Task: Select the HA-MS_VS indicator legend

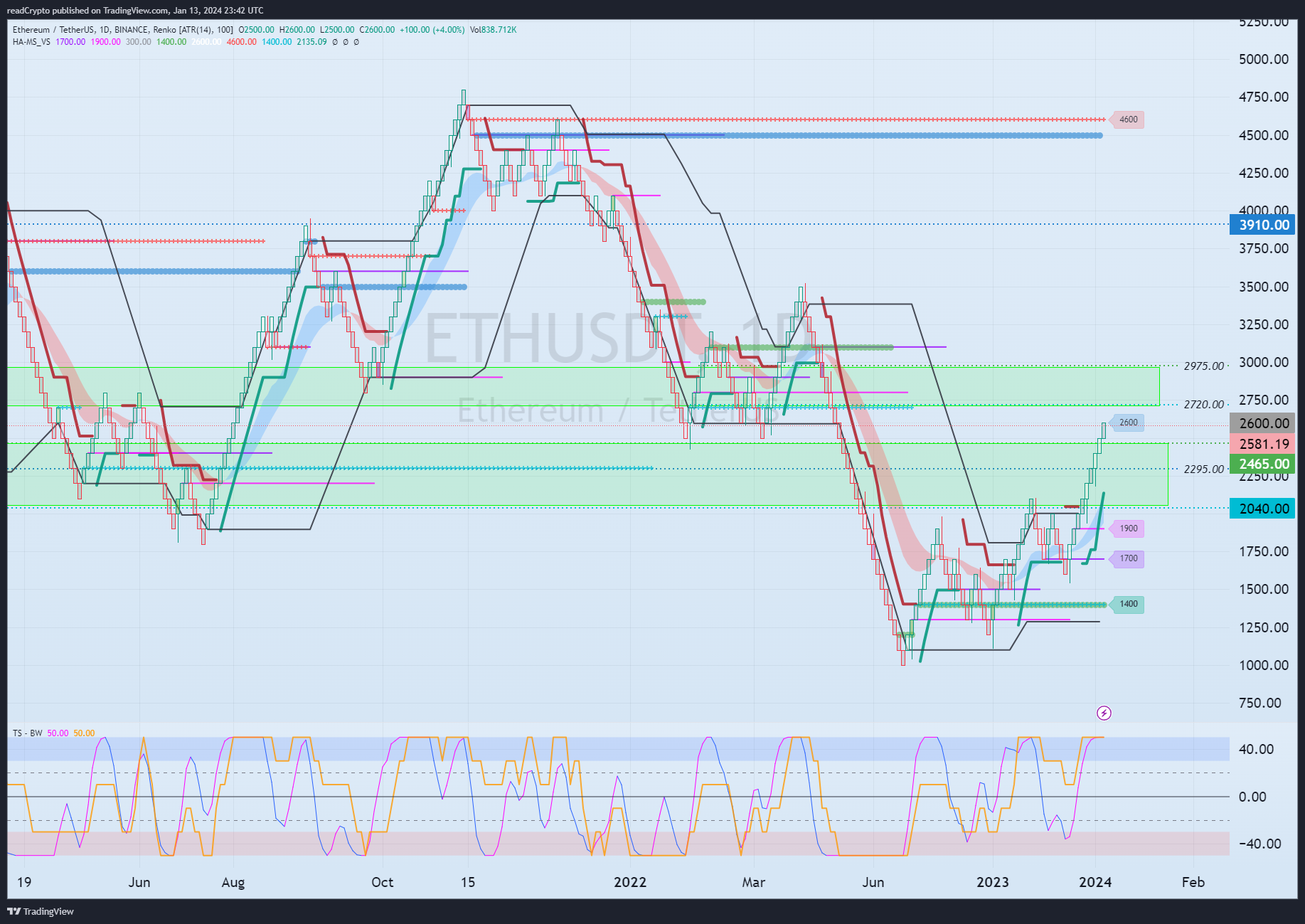Action: 31,42
